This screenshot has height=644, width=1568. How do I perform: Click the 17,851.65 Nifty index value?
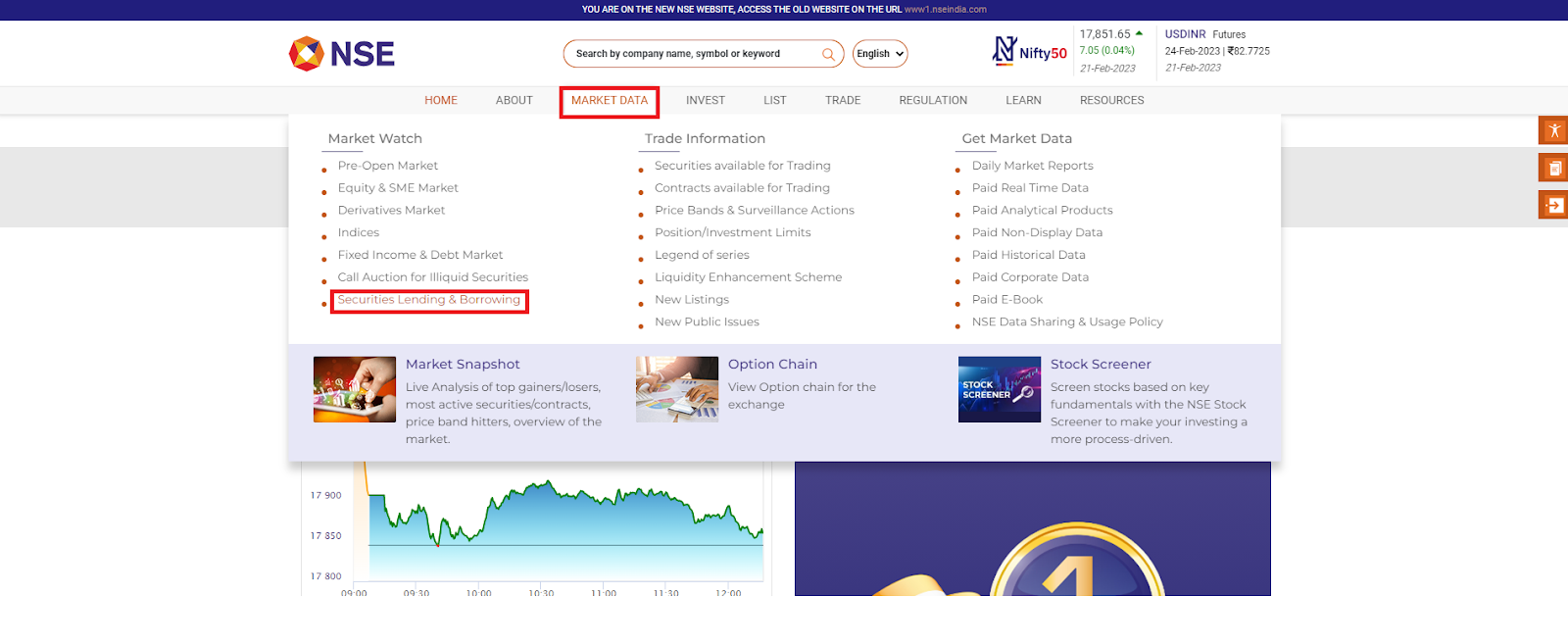tap(1105, 34)
